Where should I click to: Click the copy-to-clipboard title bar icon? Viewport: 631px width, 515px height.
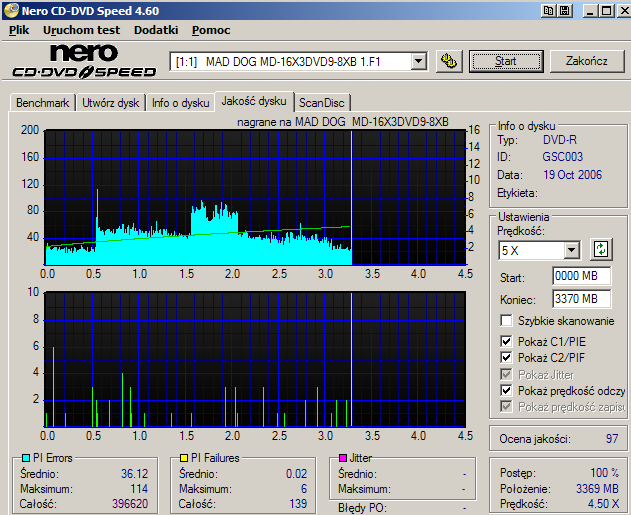(549, 11)
